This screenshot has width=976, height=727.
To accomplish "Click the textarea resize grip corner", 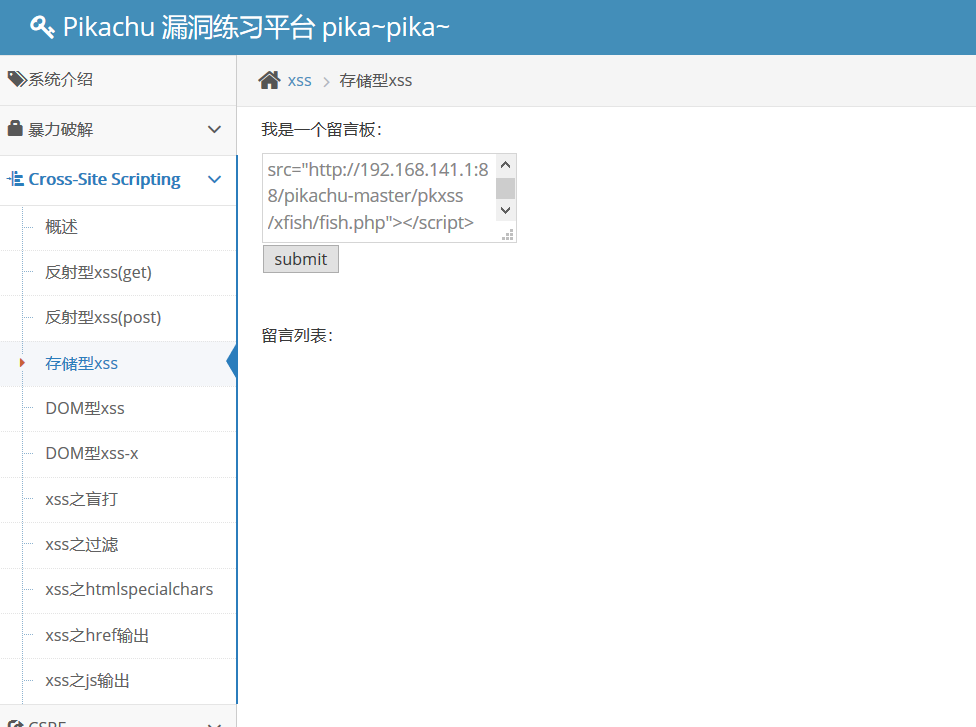I will pyautogui.click(x=508, y=235).
